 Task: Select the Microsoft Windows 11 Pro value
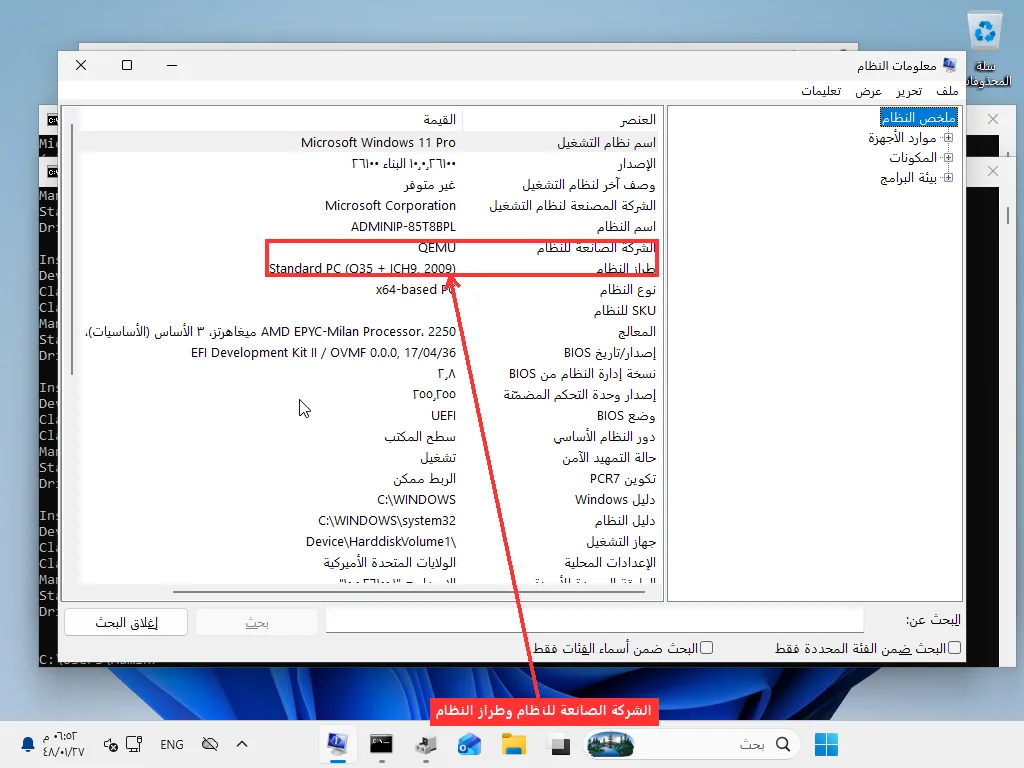(378, 142)
